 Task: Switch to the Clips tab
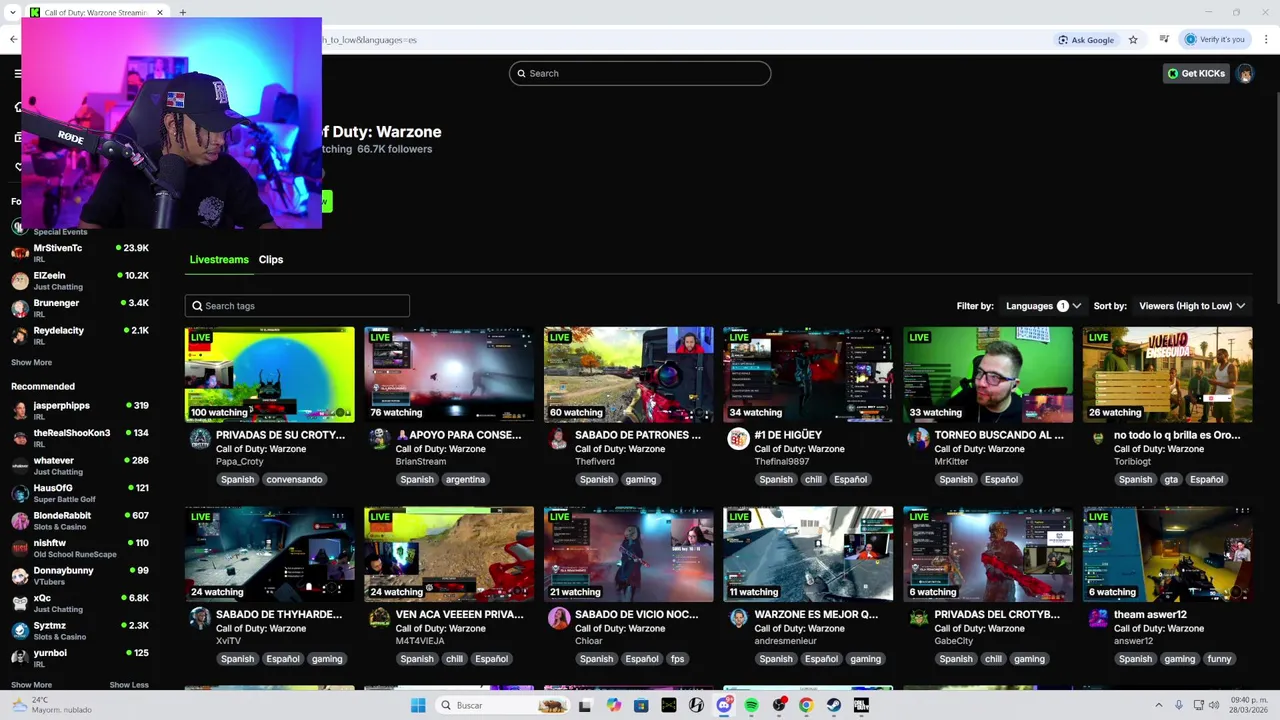coord(271,259)
